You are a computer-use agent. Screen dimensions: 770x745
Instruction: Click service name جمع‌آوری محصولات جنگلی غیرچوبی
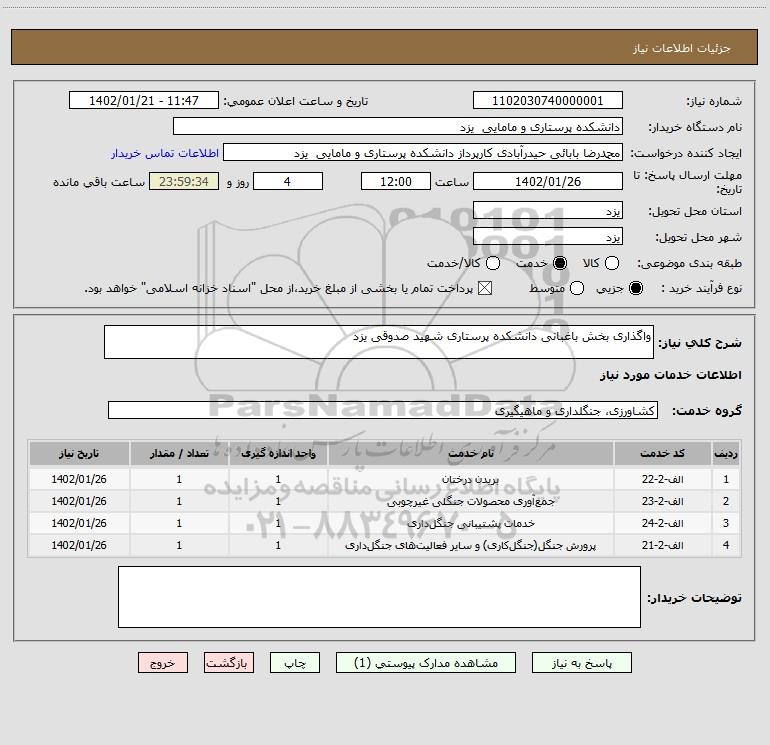coord(470,501)
